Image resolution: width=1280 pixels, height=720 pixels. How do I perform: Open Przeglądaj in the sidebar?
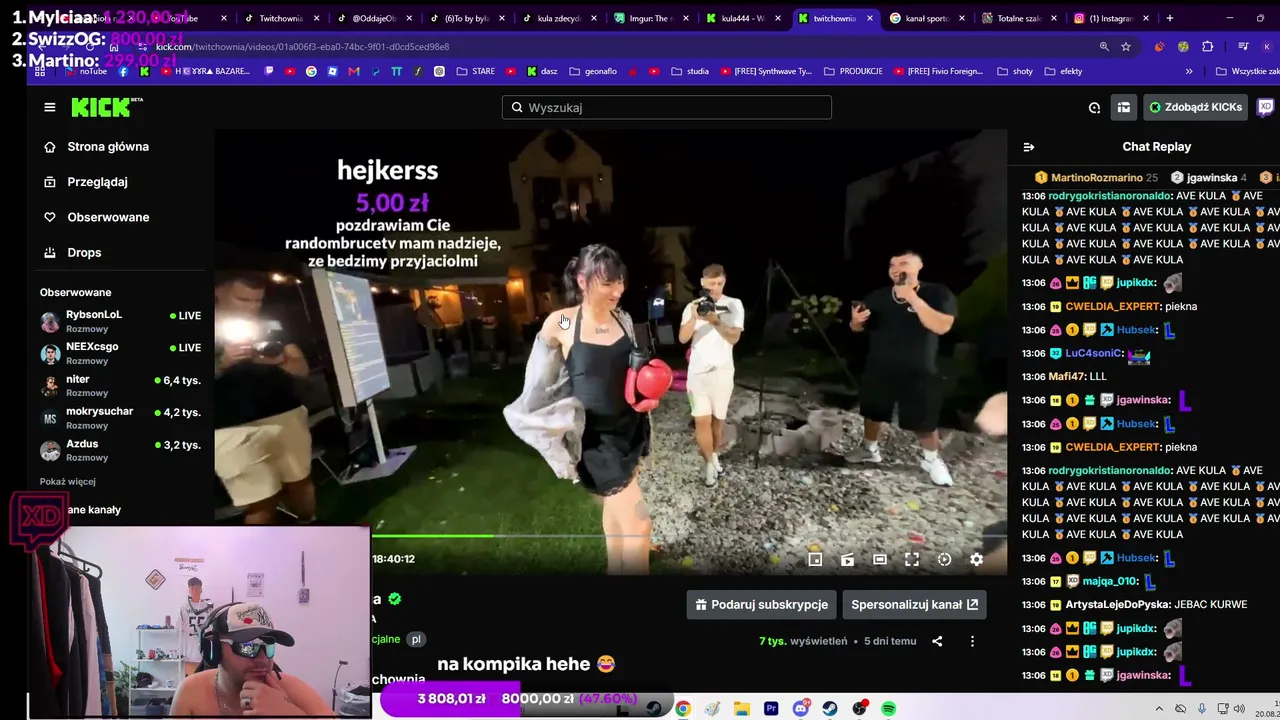coord(97,182)
